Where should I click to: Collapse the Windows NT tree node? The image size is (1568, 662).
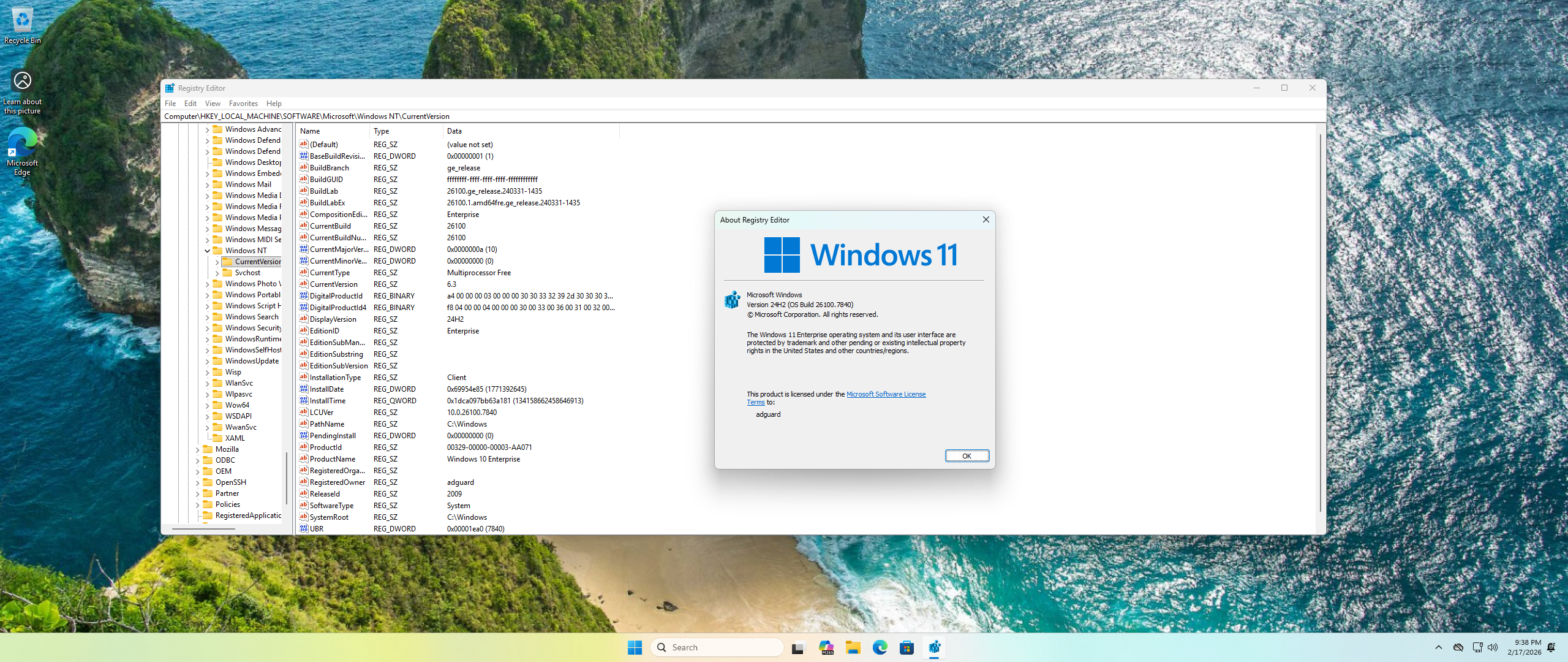207,251
